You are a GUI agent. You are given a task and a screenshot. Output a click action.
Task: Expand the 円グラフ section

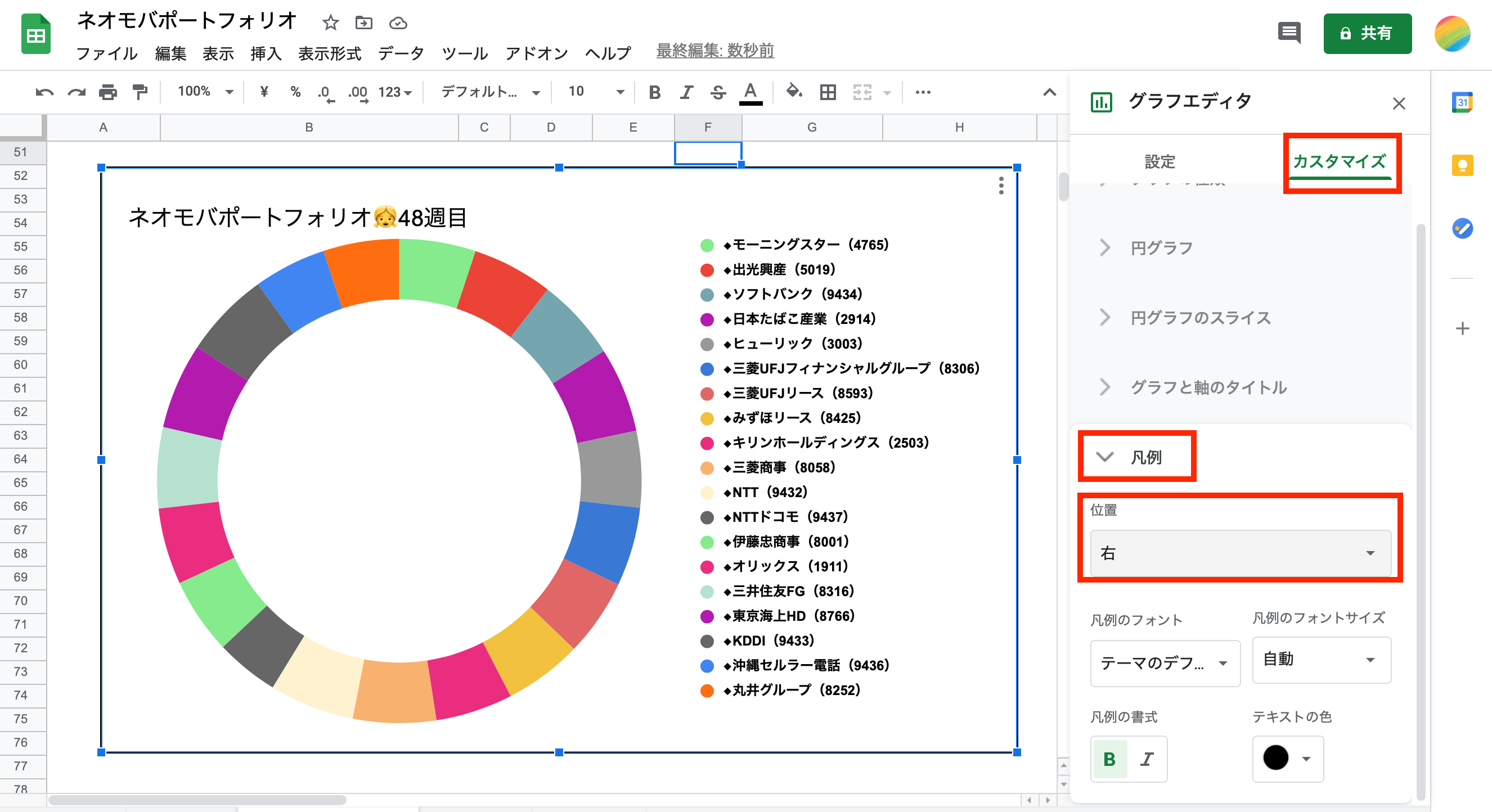1242,249
